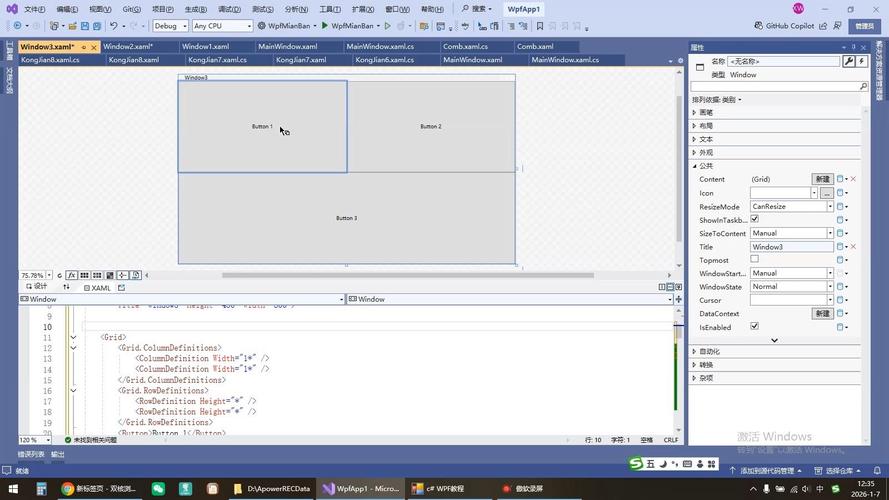Click the Windows Start button
889x500 pixels.
12,489
